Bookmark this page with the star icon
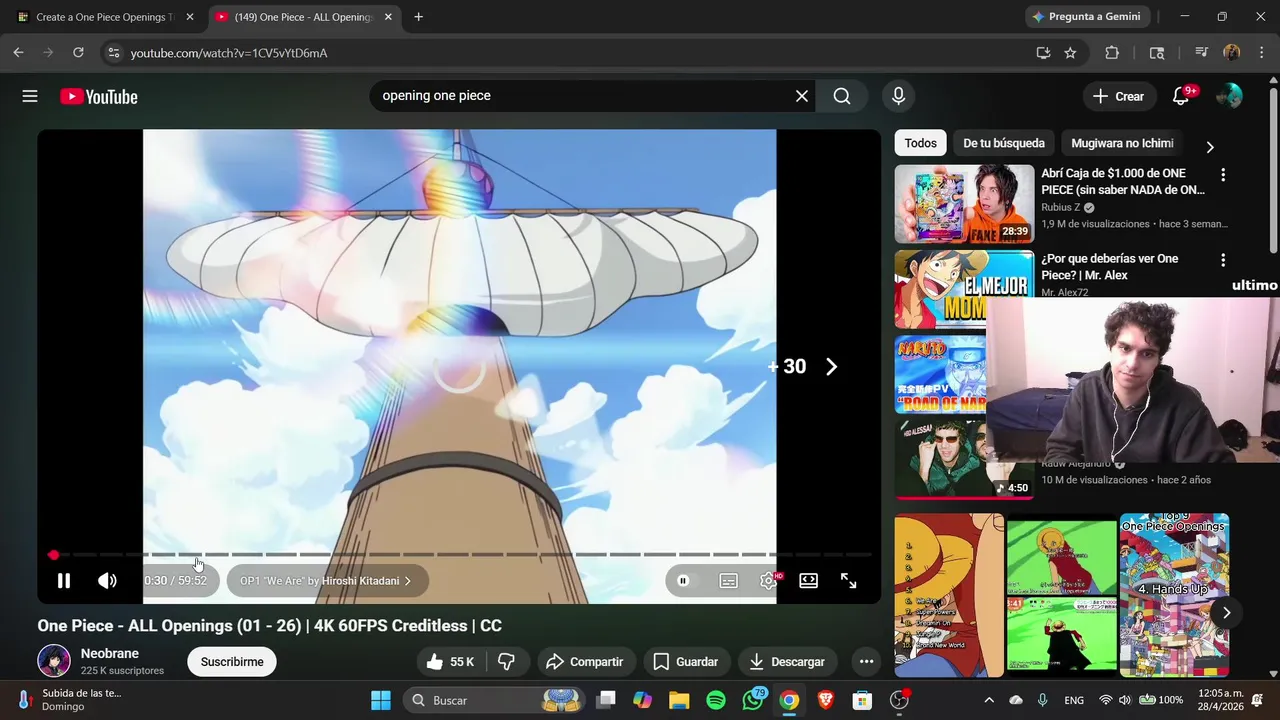Image resolution: width=1280 pixels, height=720 pixels. (x=1070, y=53)
